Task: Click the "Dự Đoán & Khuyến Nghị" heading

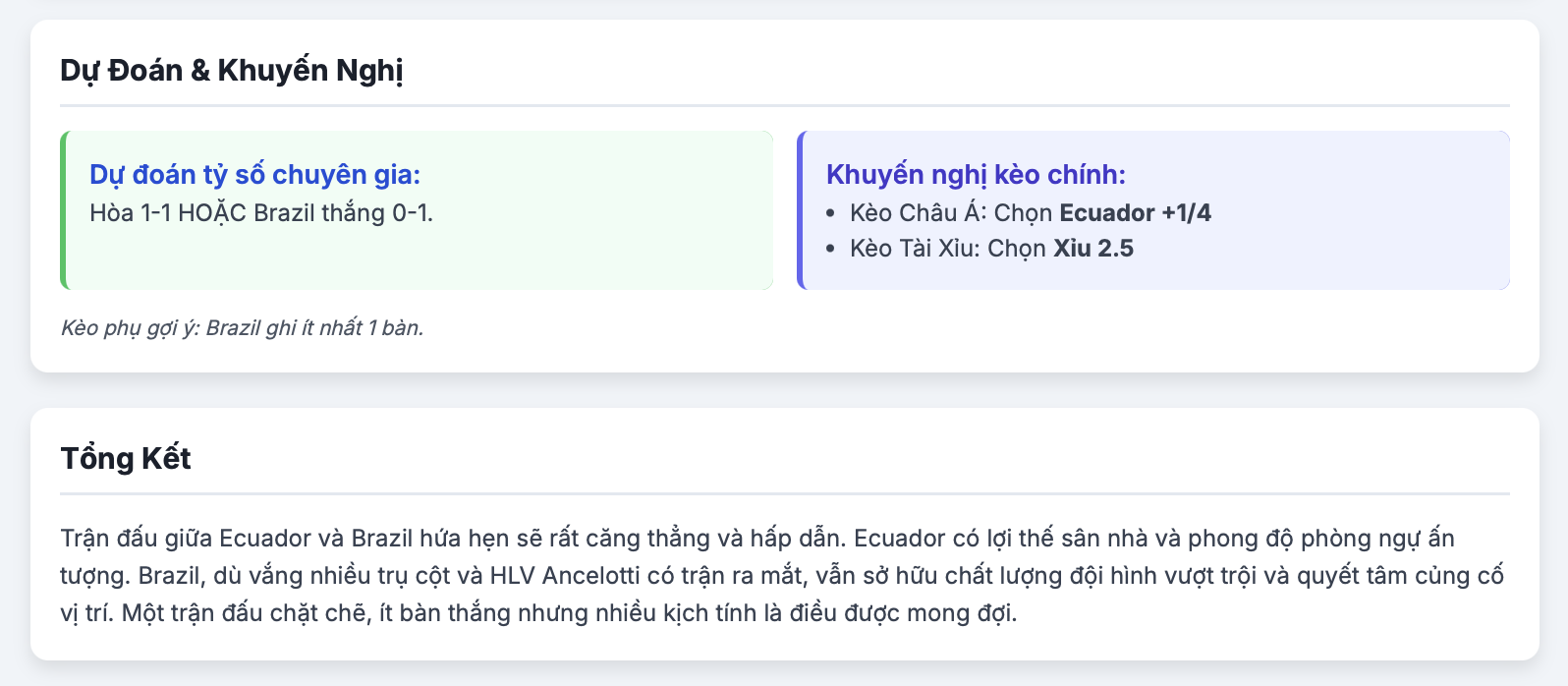Action: click(x=232, y=71)
